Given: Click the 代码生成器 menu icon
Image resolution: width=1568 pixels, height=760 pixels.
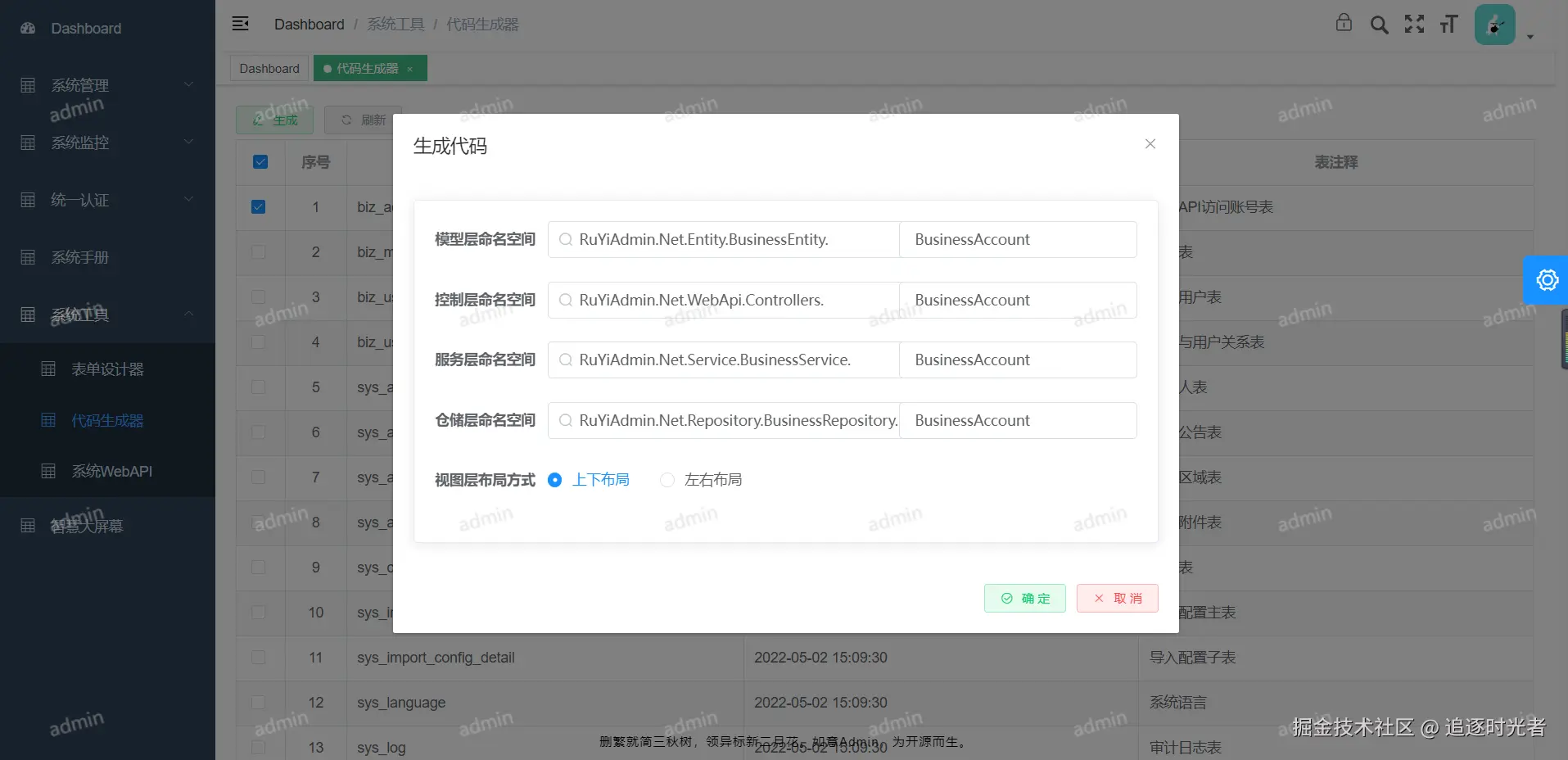Looking at the screenshot, I should coord(48,420).
